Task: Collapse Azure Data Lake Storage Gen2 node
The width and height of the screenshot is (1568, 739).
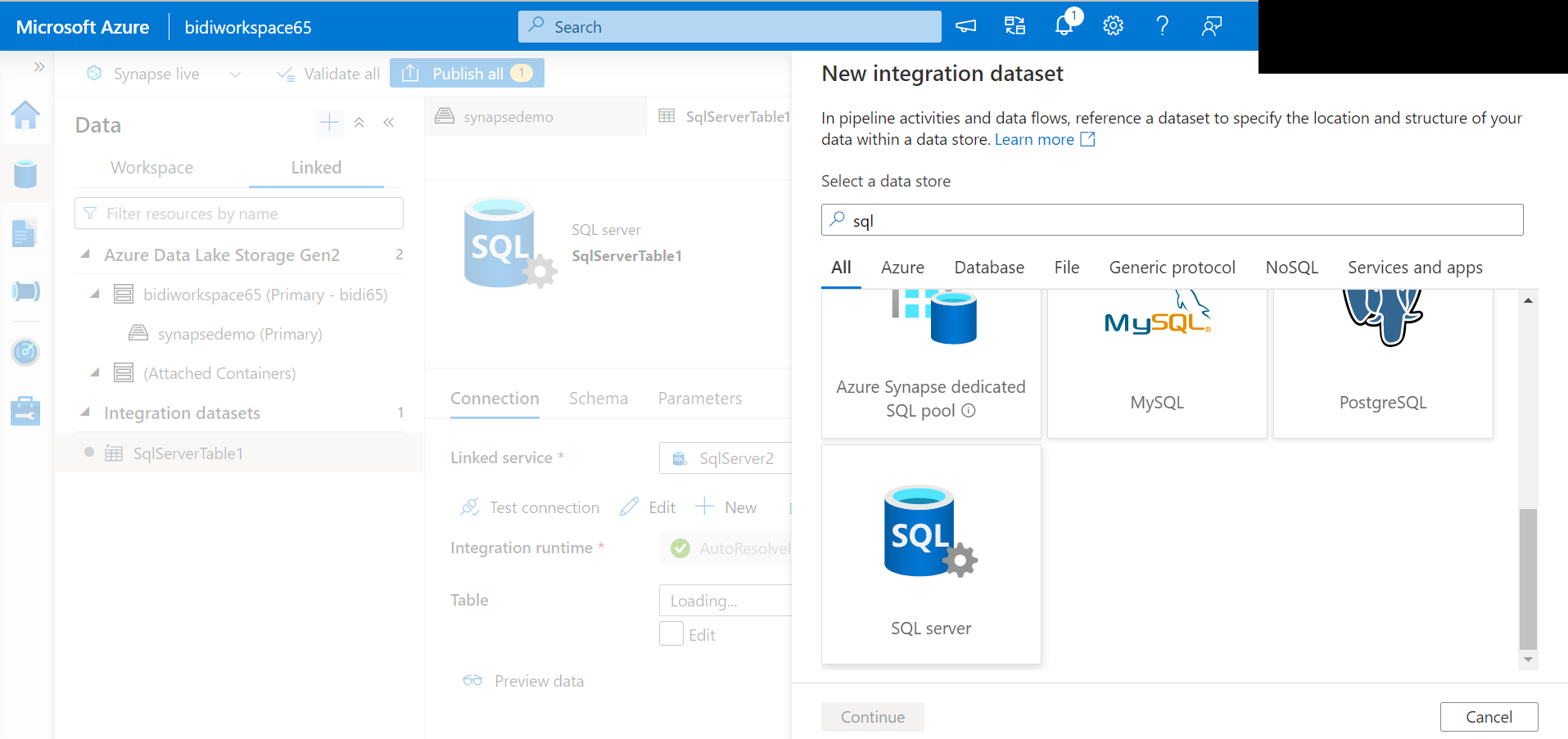Action: [x=85, y=255]
